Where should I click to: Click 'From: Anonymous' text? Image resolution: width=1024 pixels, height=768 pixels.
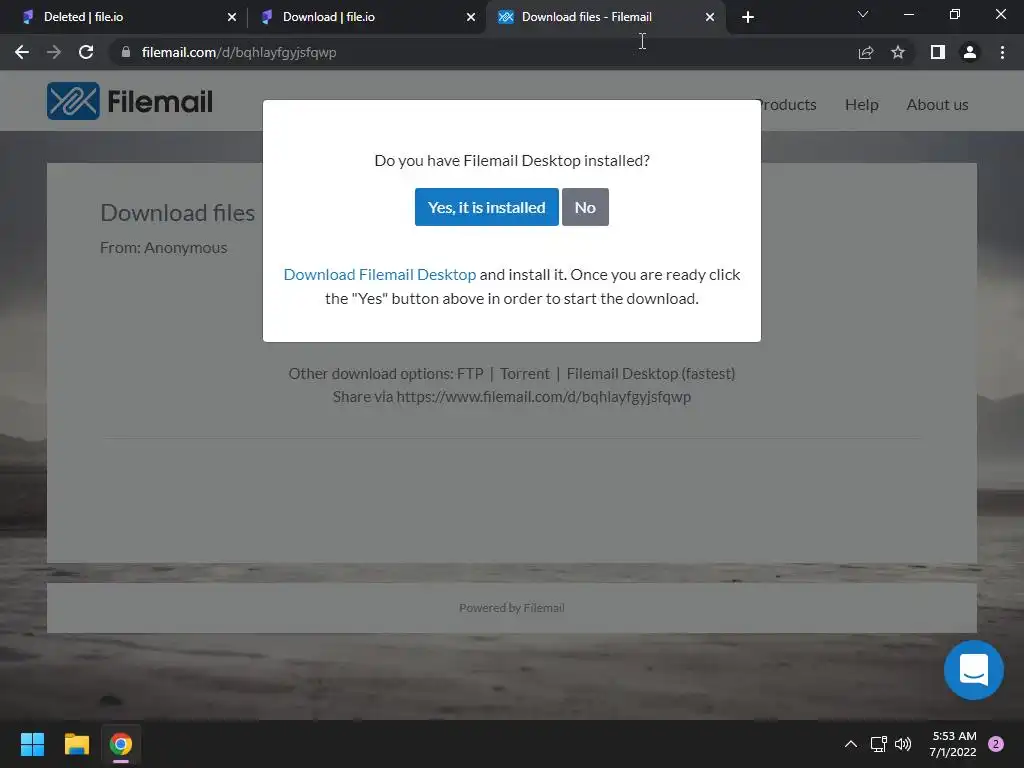(163, 248)
